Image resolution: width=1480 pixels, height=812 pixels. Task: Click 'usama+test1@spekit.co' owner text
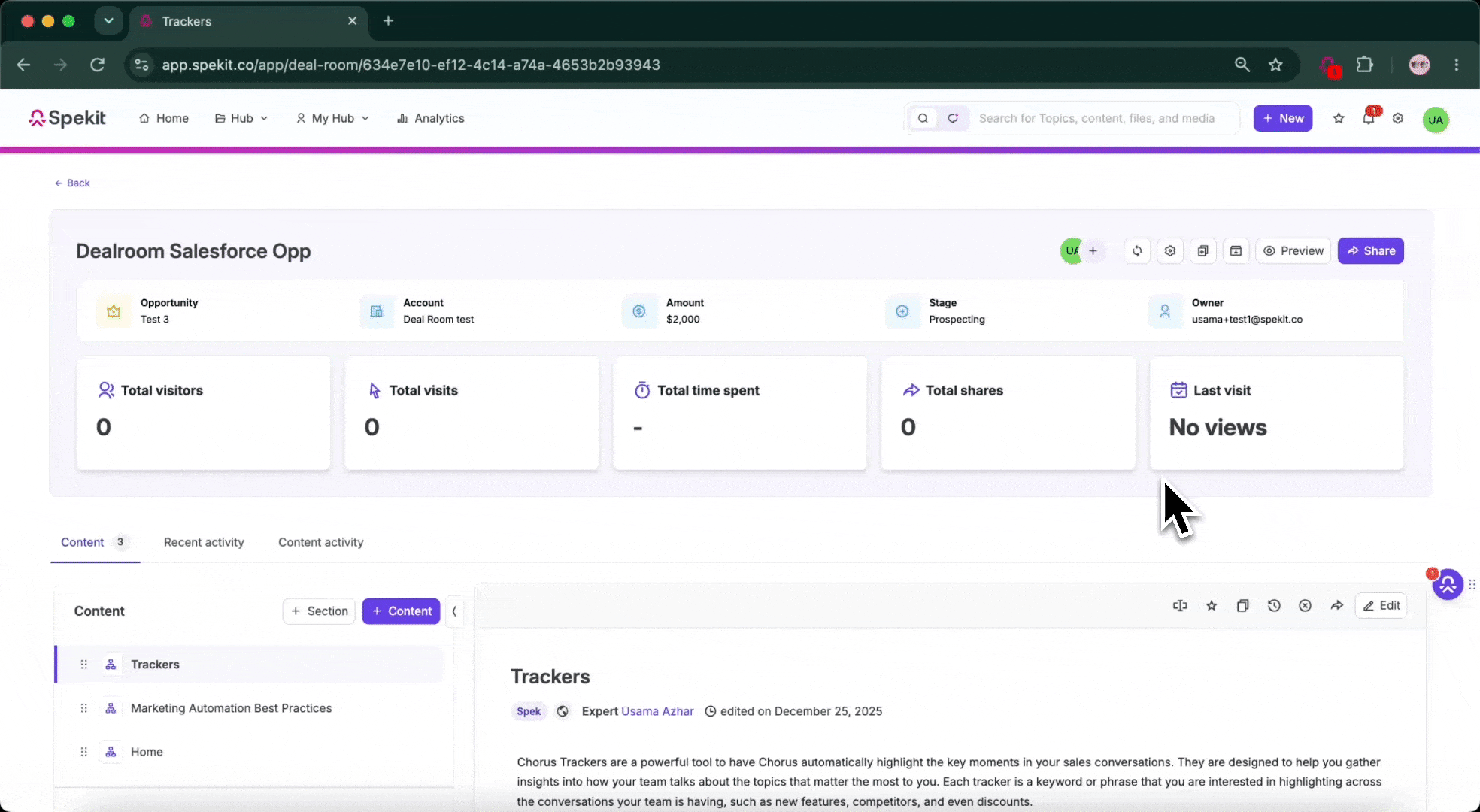click(1247, 320)
